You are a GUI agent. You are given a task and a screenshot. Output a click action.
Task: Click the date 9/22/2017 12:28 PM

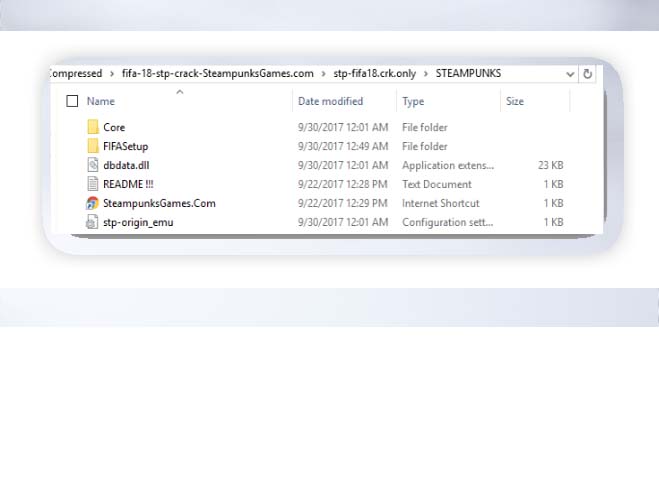click(343, 184)
